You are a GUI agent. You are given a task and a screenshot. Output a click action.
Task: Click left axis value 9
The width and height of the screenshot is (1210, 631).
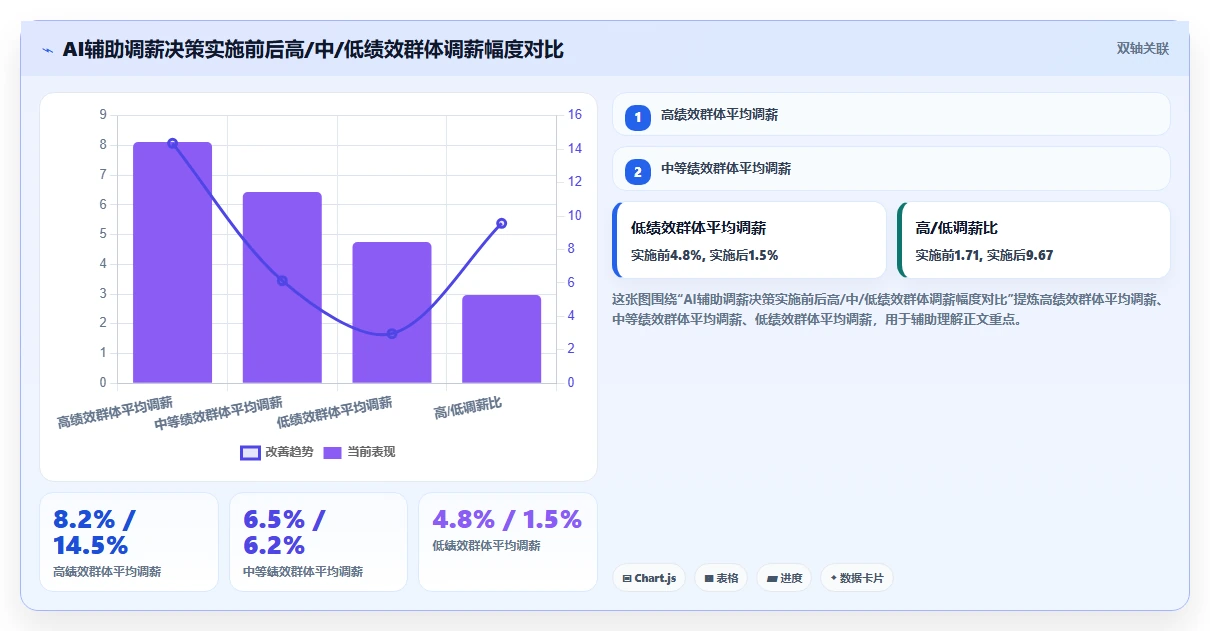point(103,115)
